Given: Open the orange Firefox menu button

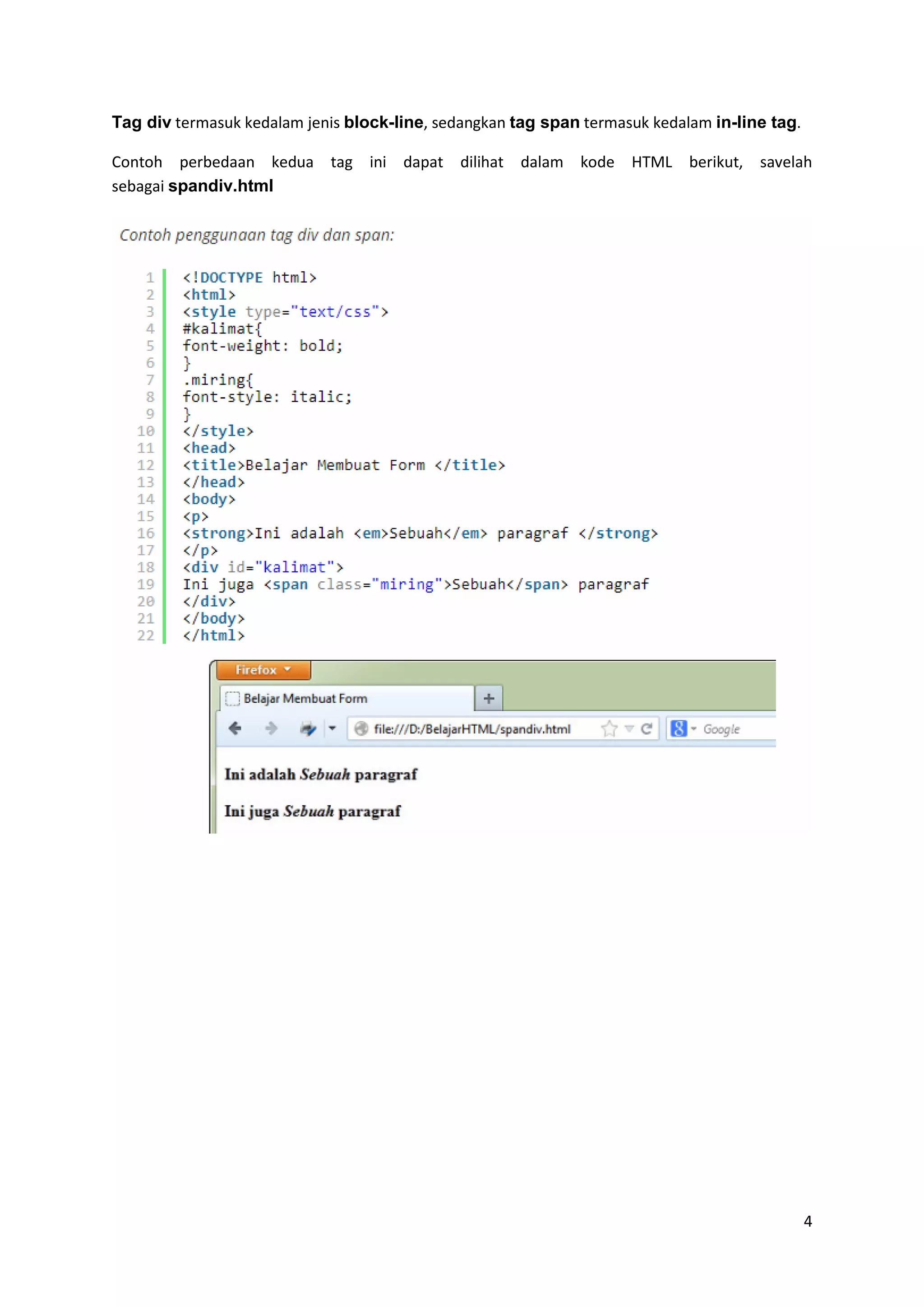Looking at the screenshot, I should 263,670.
